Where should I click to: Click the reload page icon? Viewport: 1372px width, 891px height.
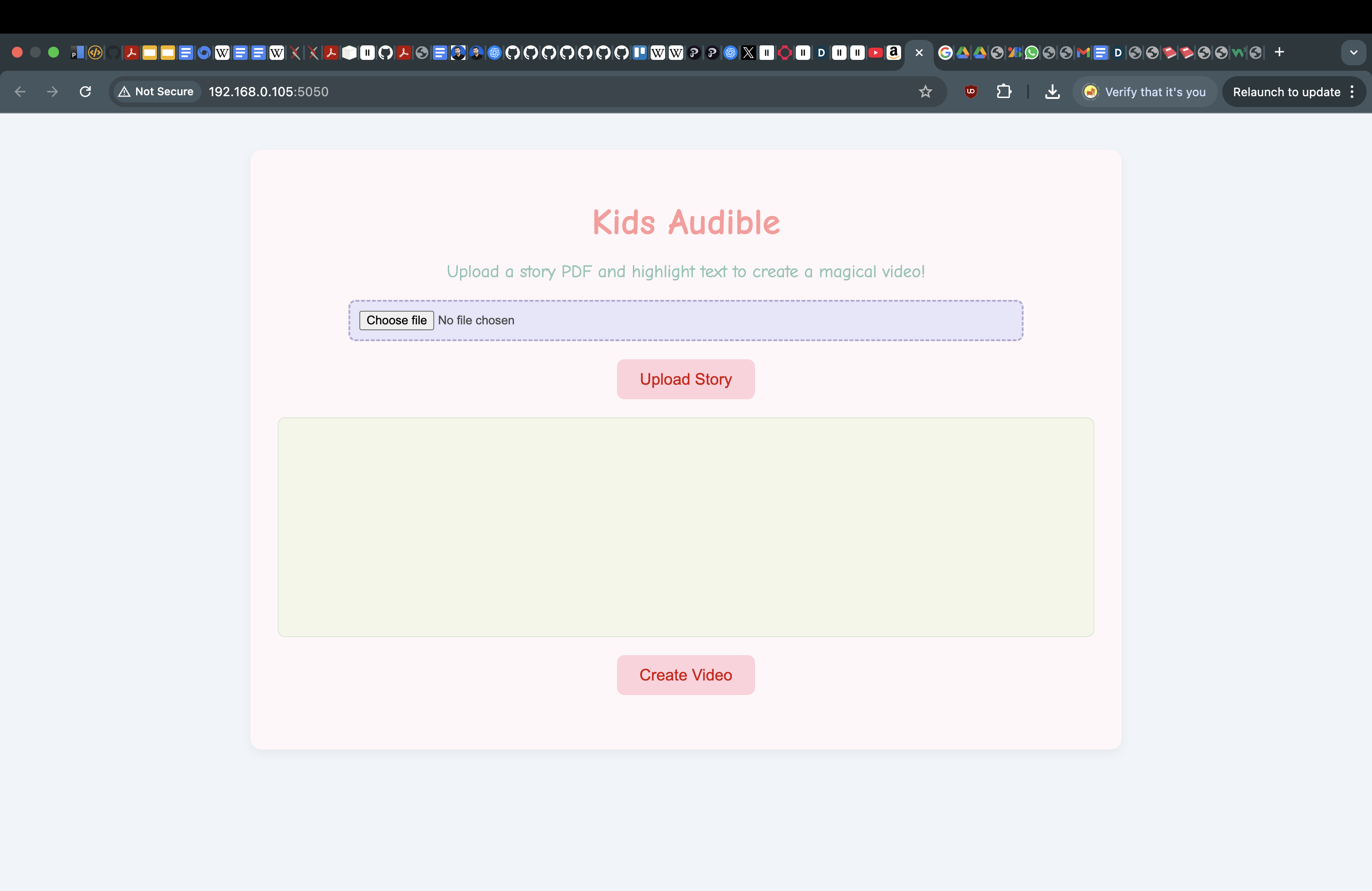click(85, 92)
